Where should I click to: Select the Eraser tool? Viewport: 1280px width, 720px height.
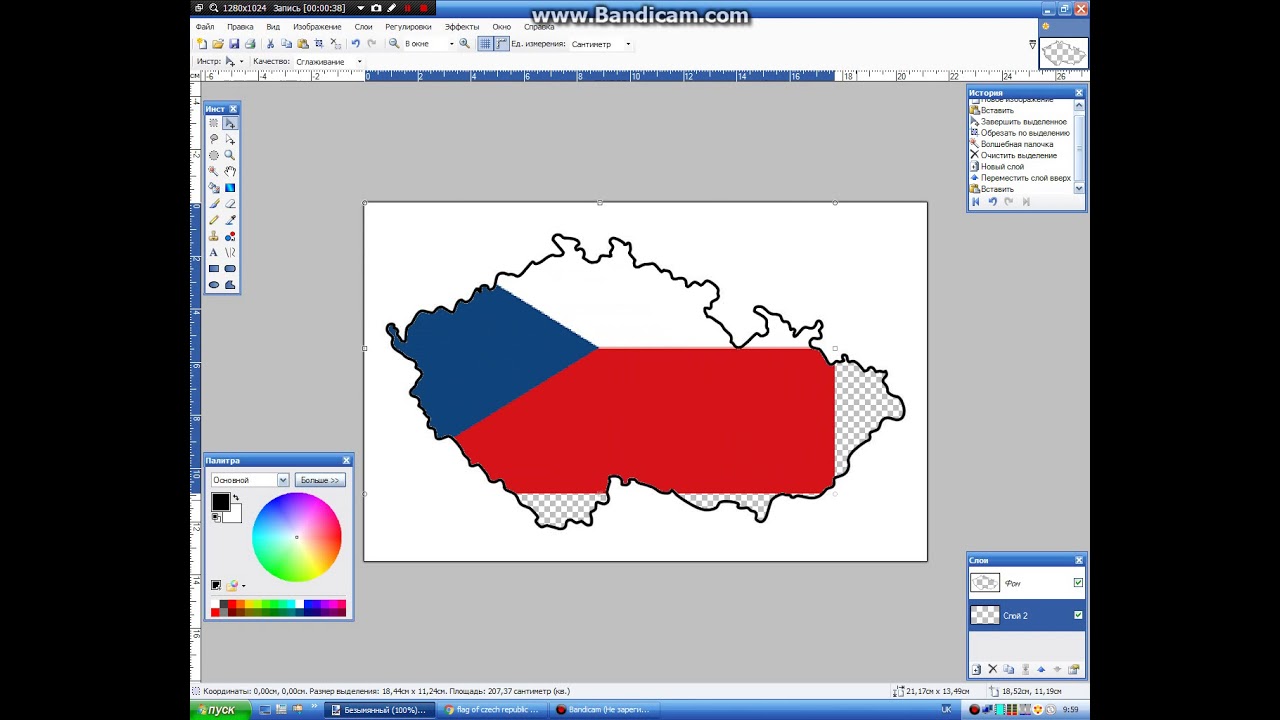coord(230,203)
